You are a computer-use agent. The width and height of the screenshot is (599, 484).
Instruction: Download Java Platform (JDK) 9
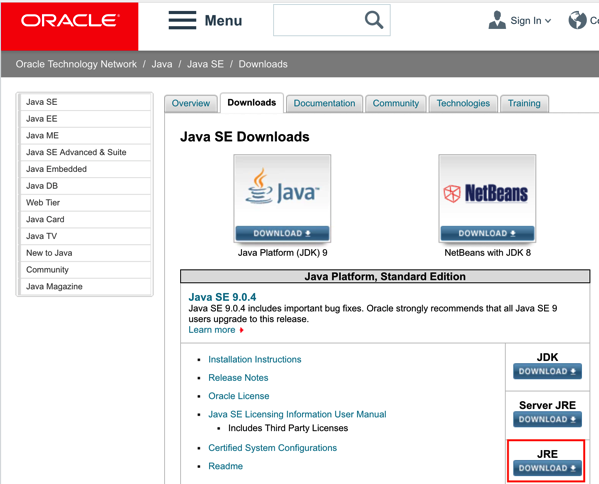point(282,233)
